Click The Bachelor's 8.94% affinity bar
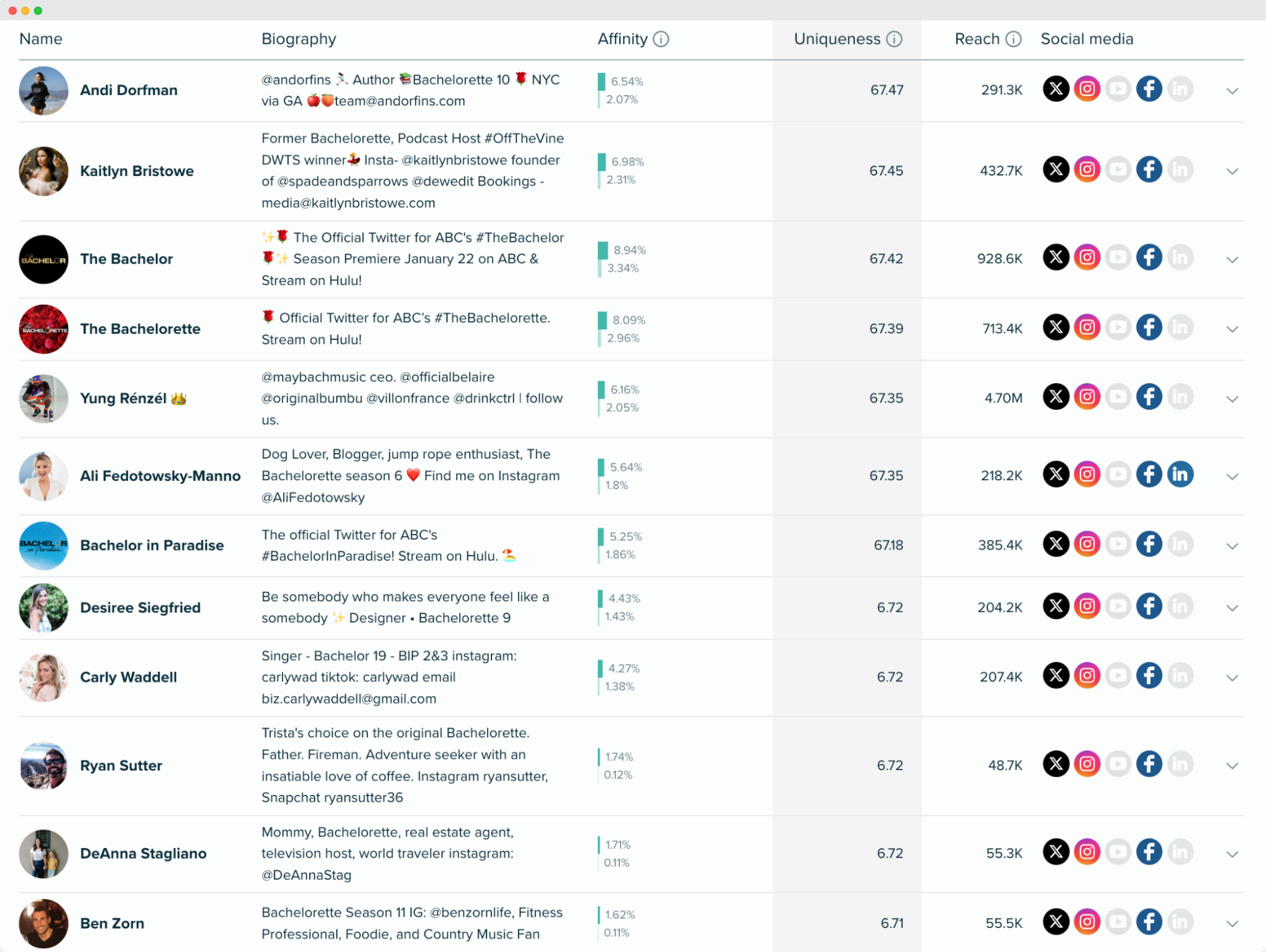 [x=602, y=250]
